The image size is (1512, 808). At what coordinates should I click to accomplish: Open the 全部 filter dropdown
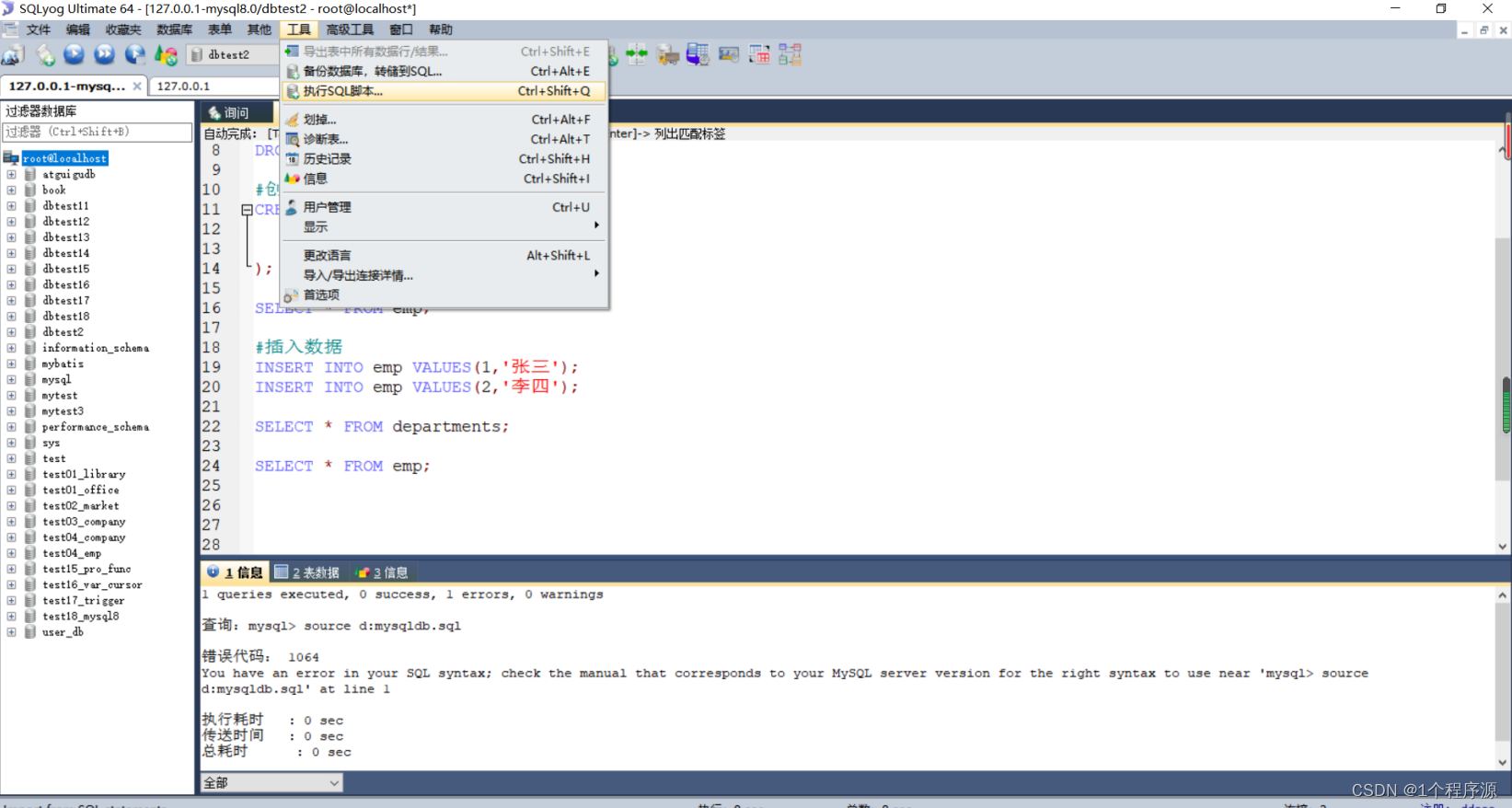click(271, 783)
